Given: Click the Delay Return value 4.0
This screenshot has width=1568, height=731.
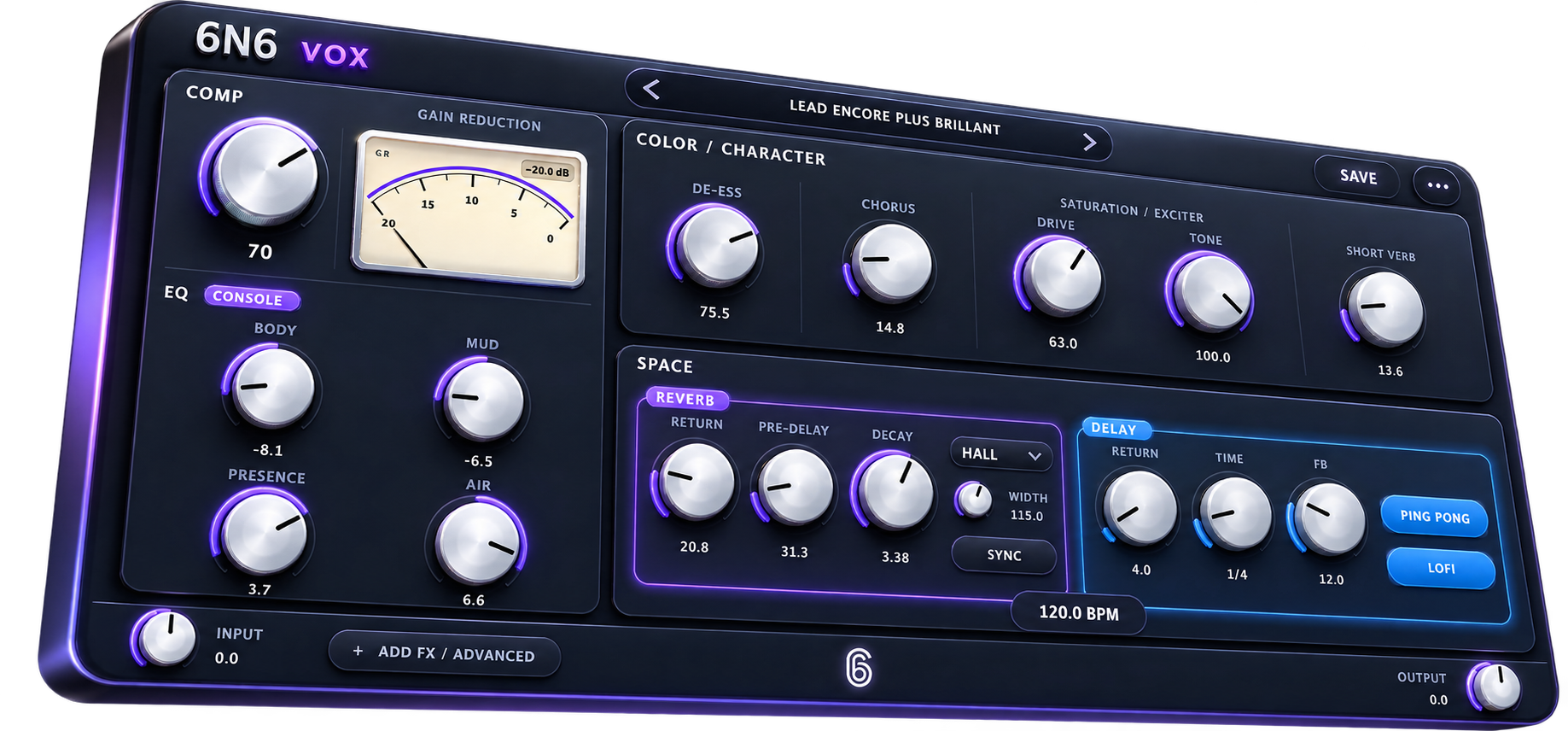Looking at the screenshot, I should pyautogui.click(x=1140, y=570).
